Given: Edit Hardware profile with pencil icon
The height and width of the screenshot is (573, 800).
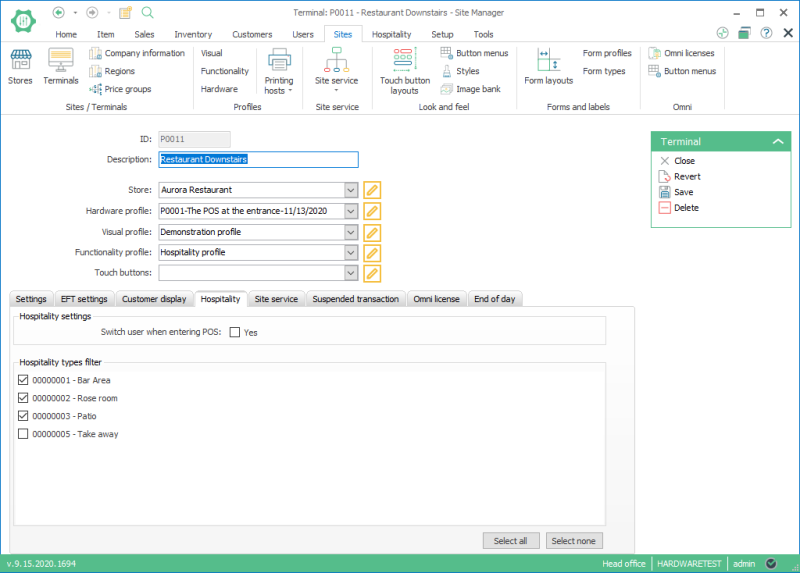Looking at the screenshot, I should pyautogui.click(x=372, y=211).
